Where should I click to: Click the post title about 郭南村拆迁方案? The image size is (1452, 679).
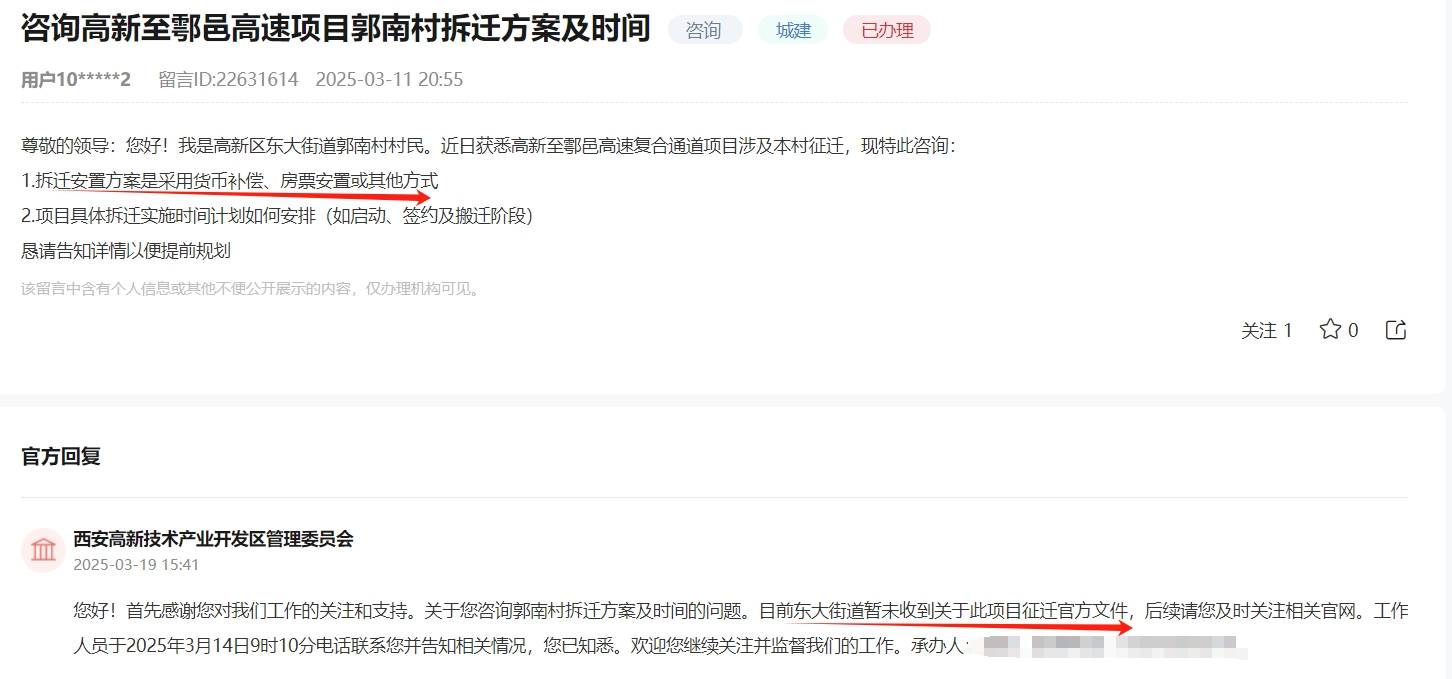335,29
